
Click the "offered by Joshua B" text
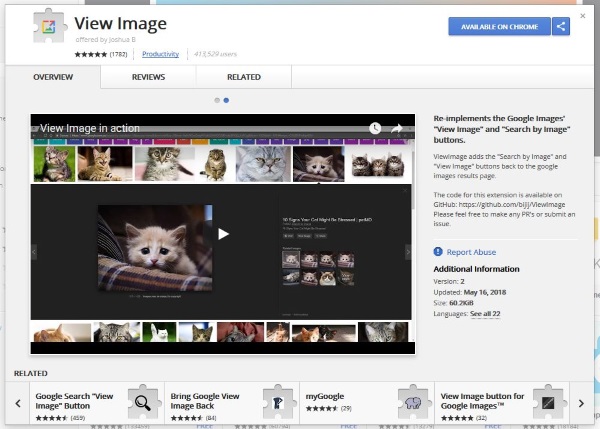click(x=106, y=39)
